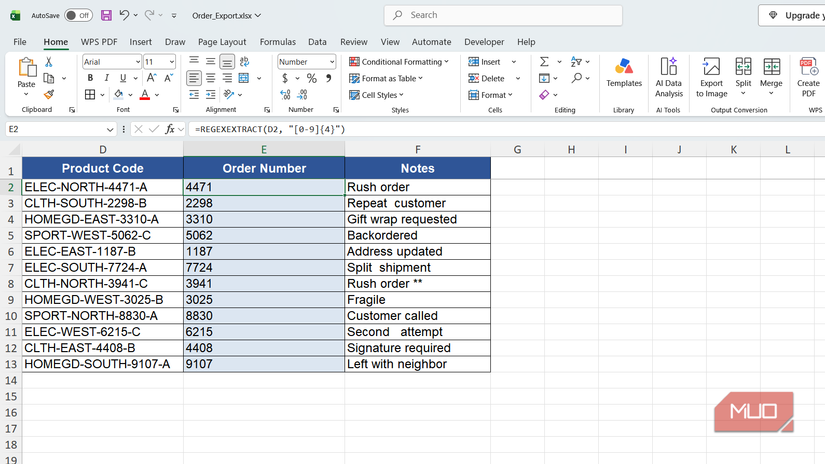Click Delete cells button
825x464 pixels.
point(486,78)
